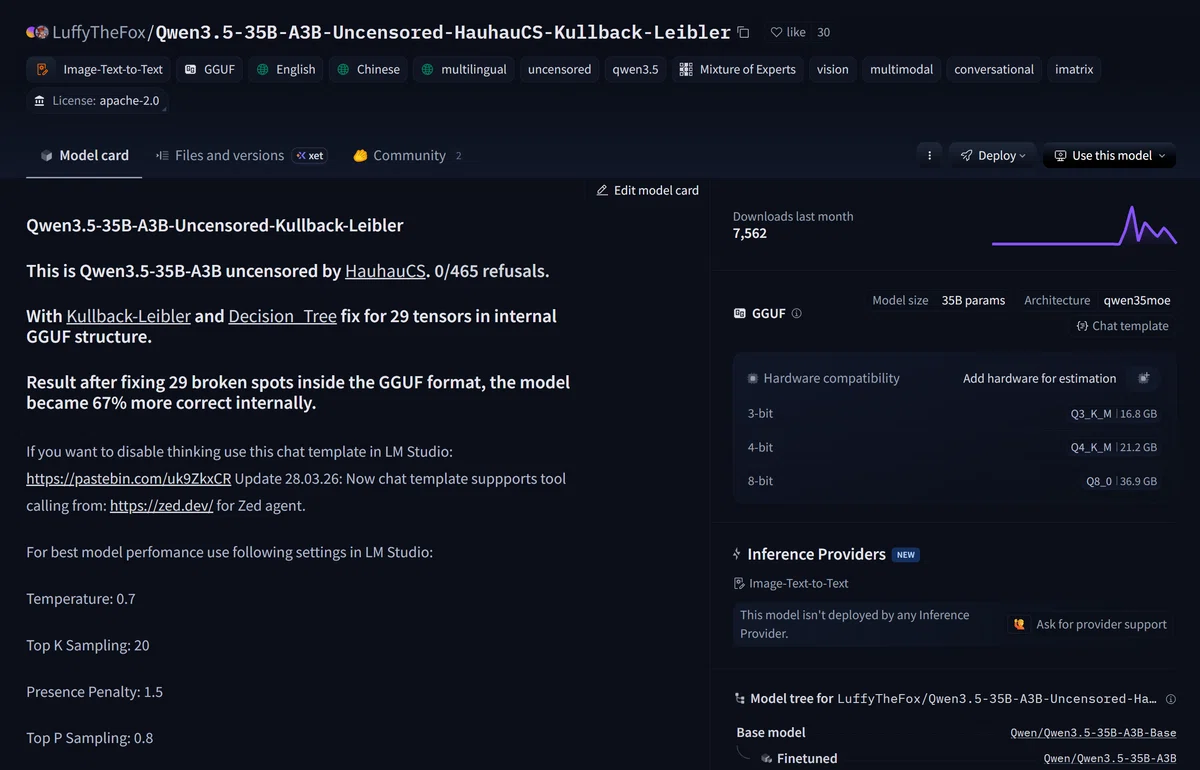Click the Presence Penalty: 1.5 line
Image resolution: width=1200 pixels, height=770 pixels.
(x=95, y=692)
